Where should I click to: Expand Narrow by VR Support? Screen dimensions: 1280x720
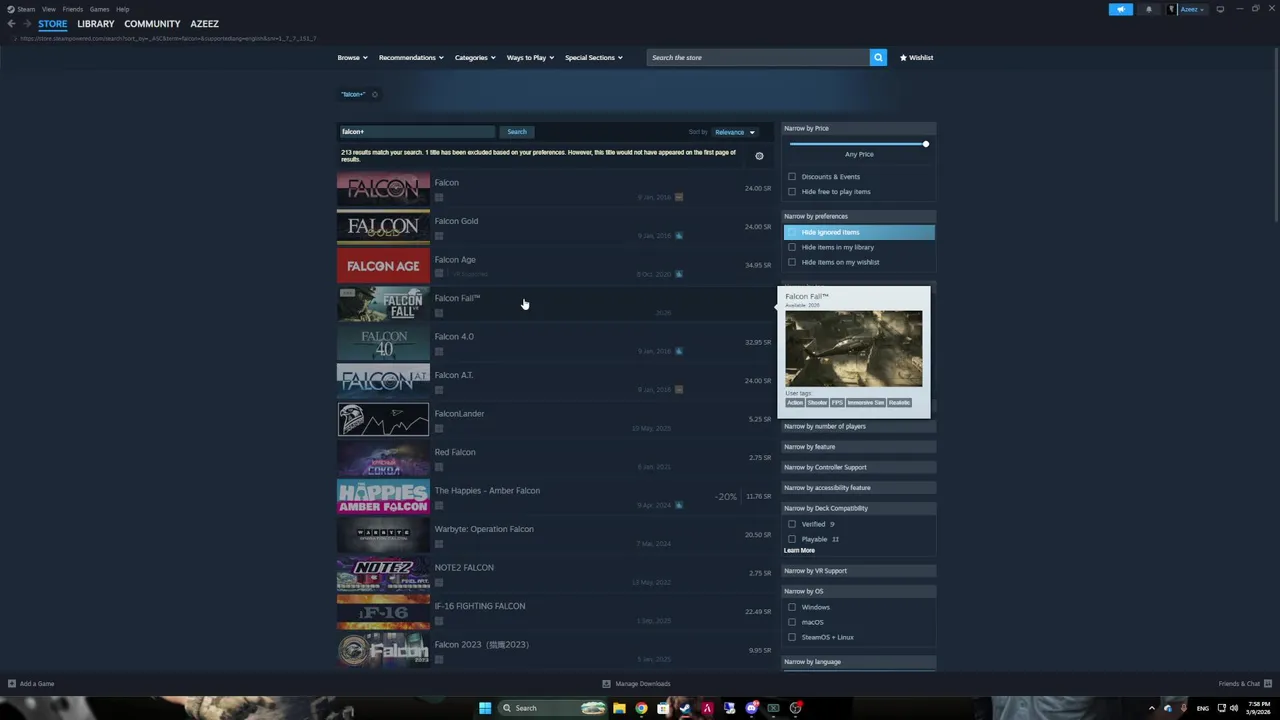[x=859, y=571]
